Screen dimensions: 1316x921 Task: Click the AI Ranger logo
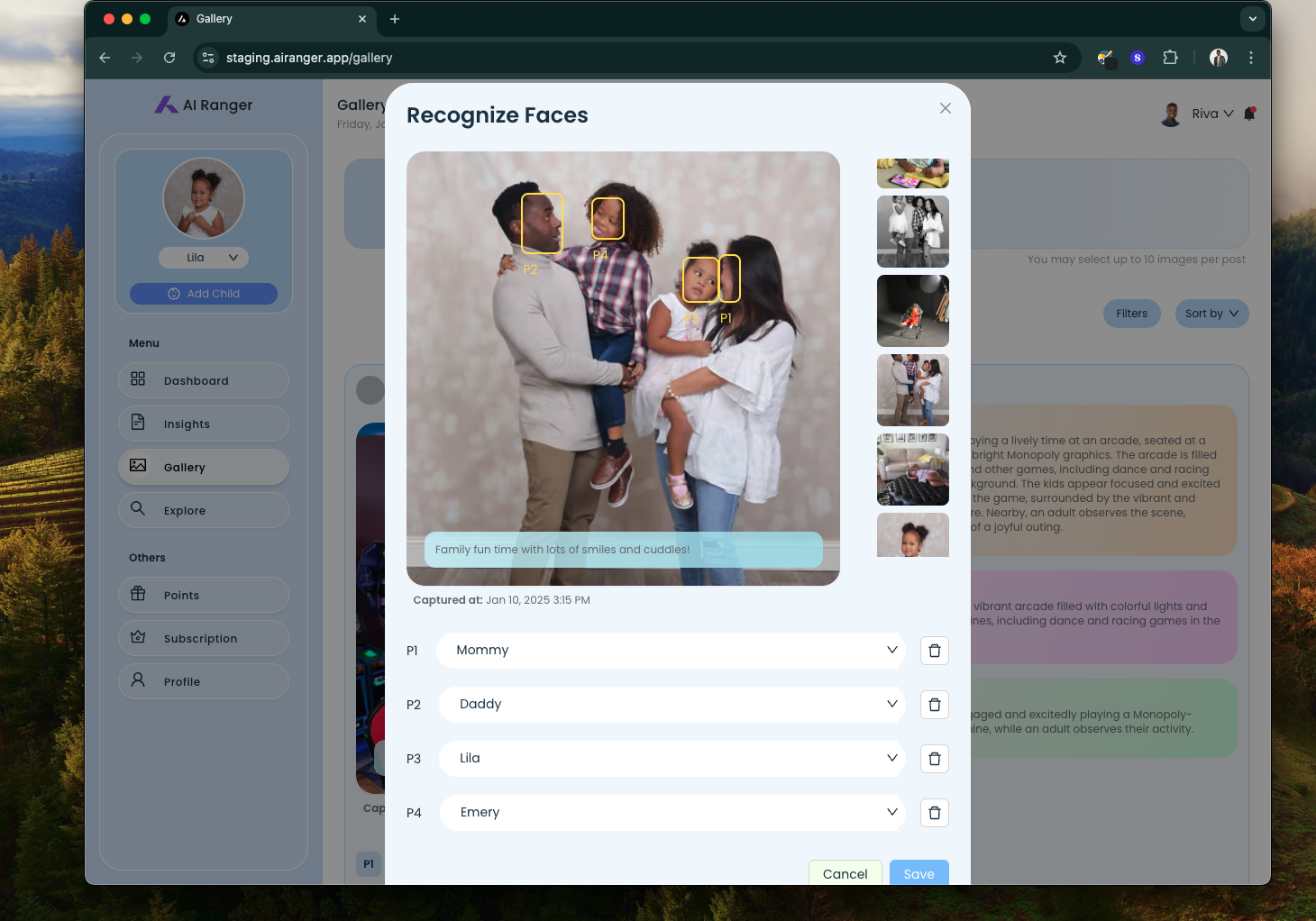(204, 105)
